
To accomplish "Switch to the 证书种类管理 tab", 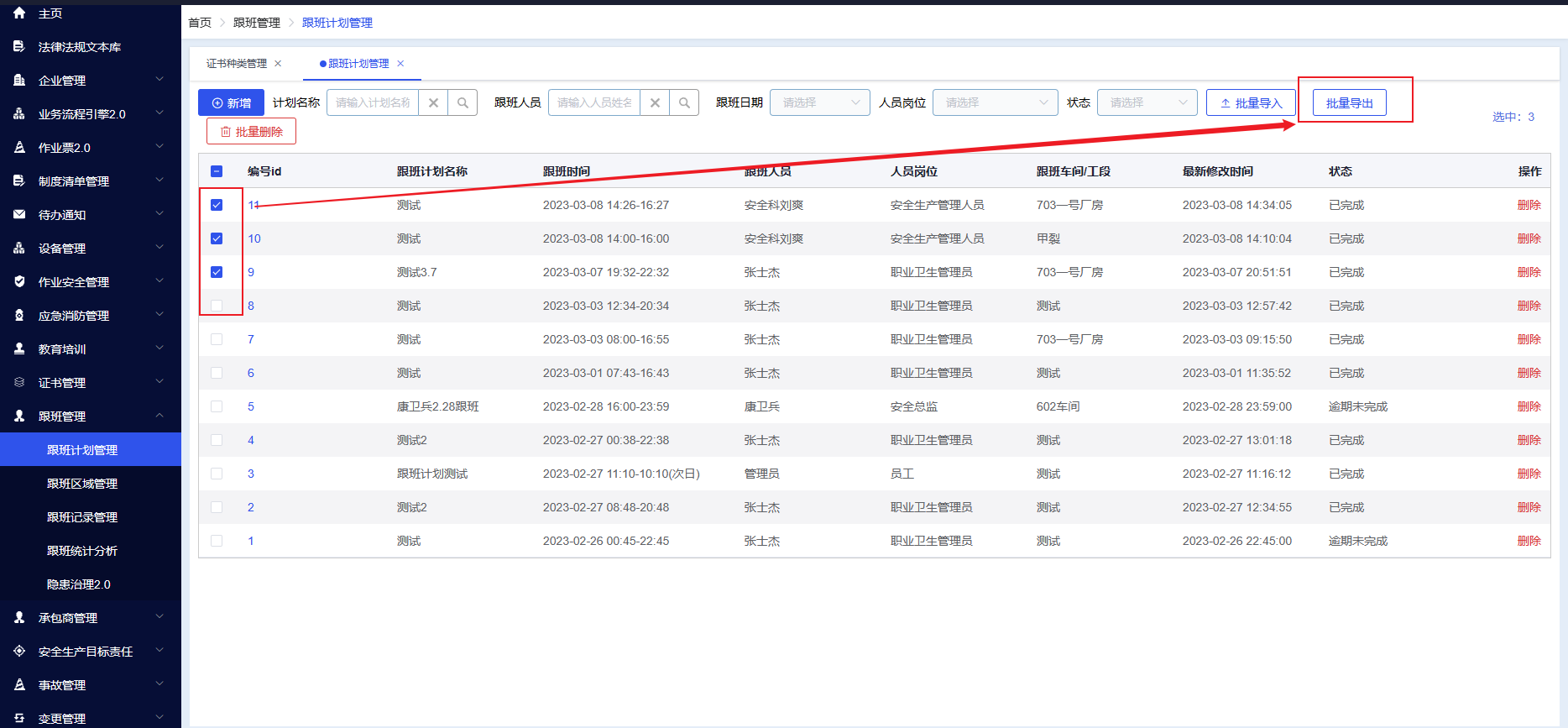I will pos(237,64).
